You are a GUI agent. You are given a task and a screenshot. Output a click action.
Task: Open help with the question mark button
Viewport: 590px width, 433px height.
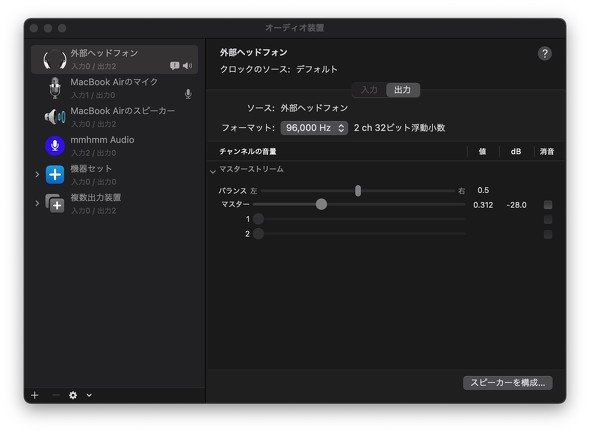pos(544,53)
